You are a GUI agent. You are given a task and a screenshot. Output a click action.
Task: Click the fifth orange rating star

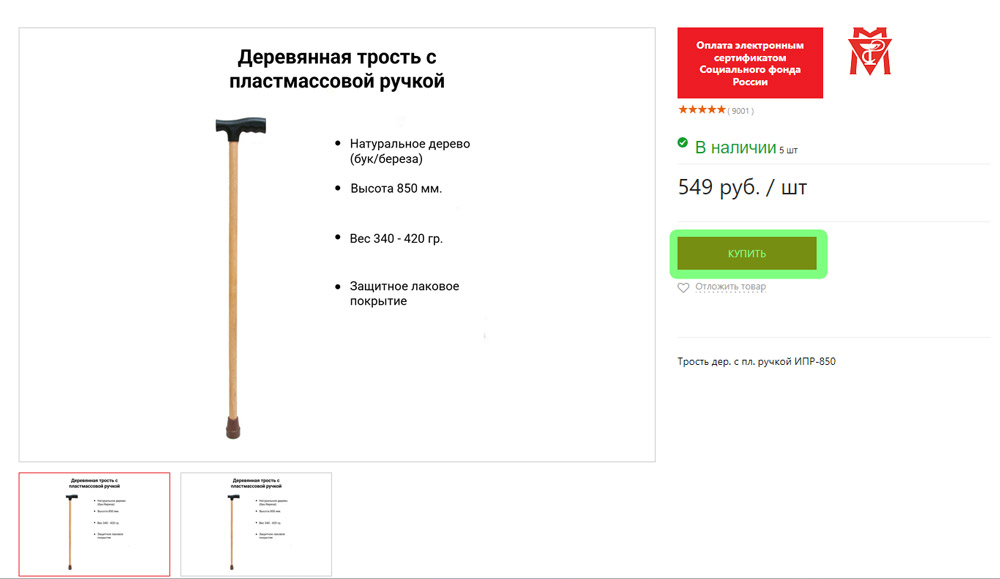click(x=721, y=110)
